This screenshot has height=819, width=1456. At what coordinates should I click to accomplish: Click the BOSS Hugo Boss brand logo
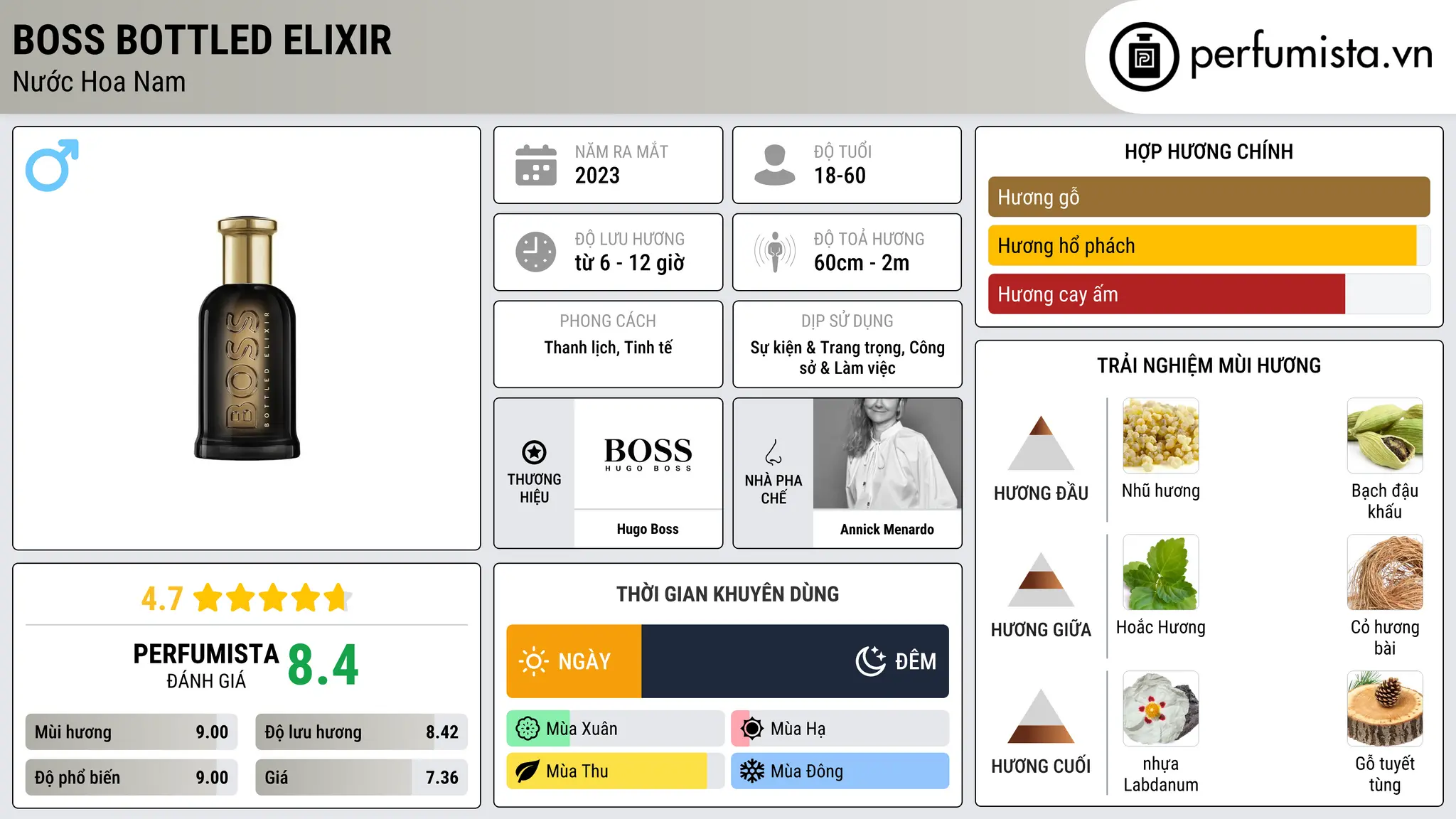pos(648,454)
